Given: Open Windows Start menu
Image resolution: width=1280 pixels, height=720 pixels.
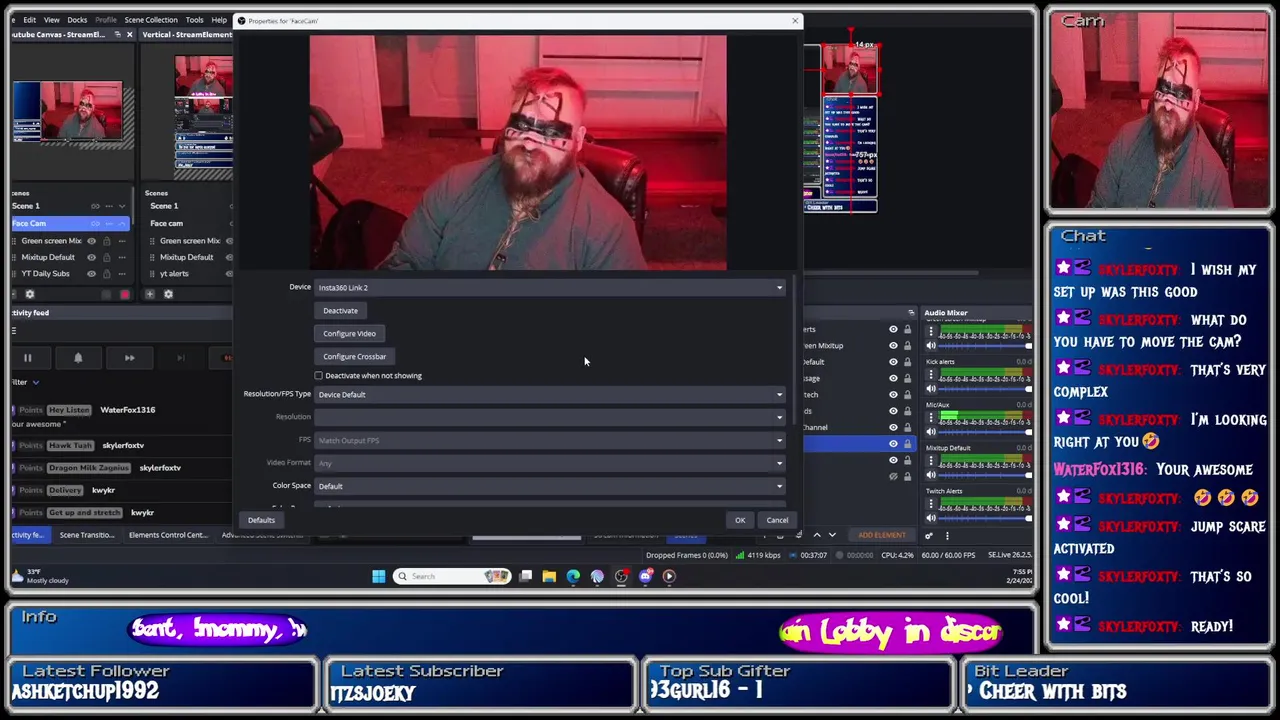Looking at the screenshot, I should click(378, 576).
